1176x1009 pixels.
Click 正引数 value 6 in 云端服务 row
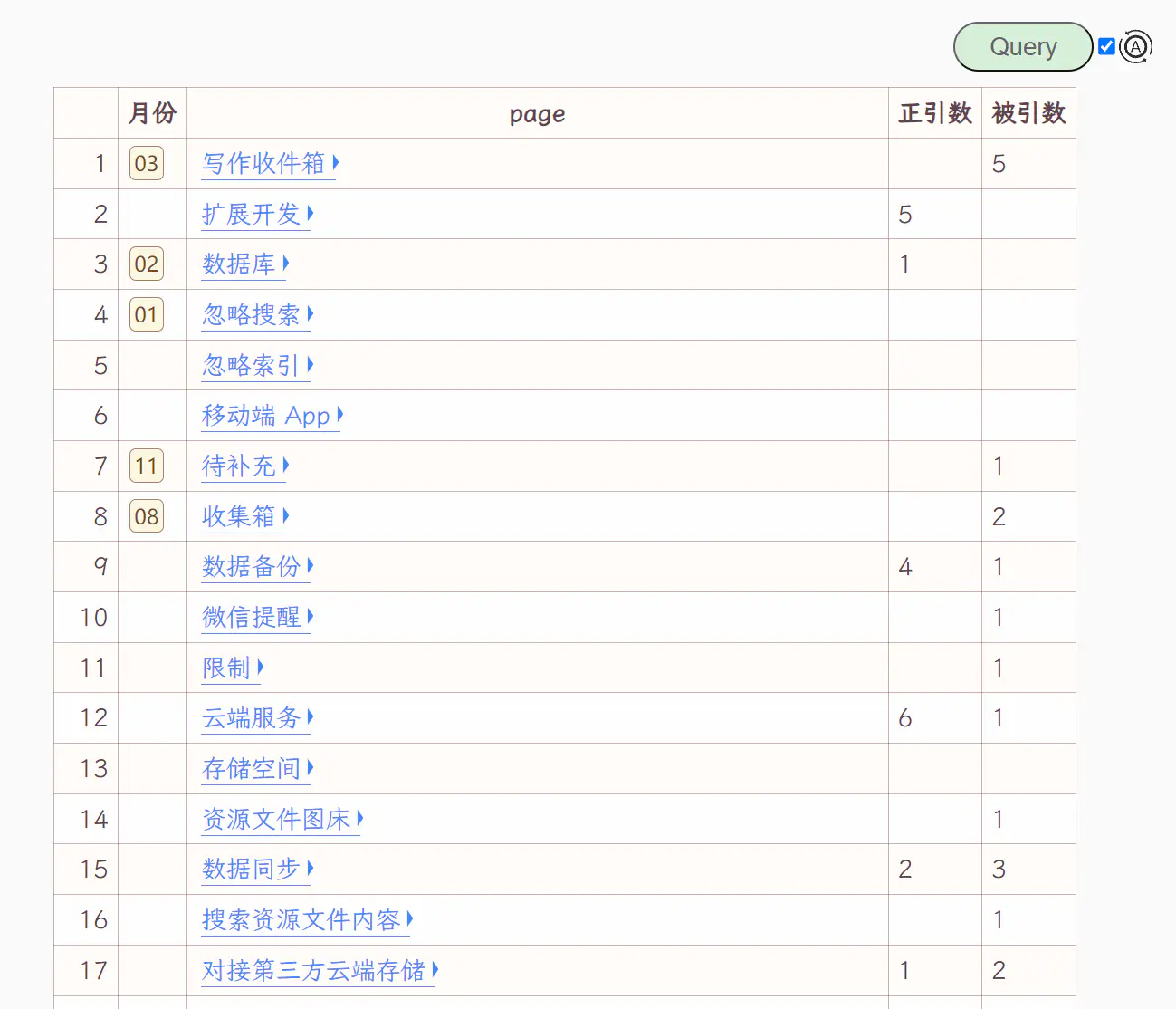click(905, 718)
